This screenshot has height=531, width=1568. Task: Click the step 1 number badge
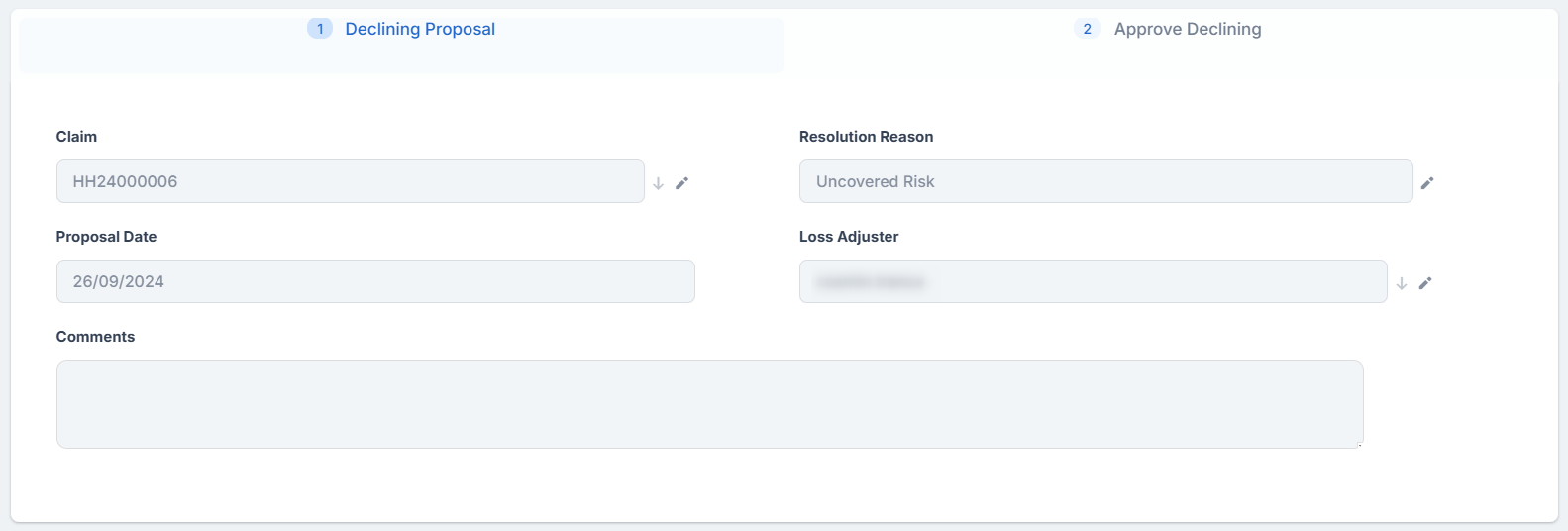coord(320,29)
